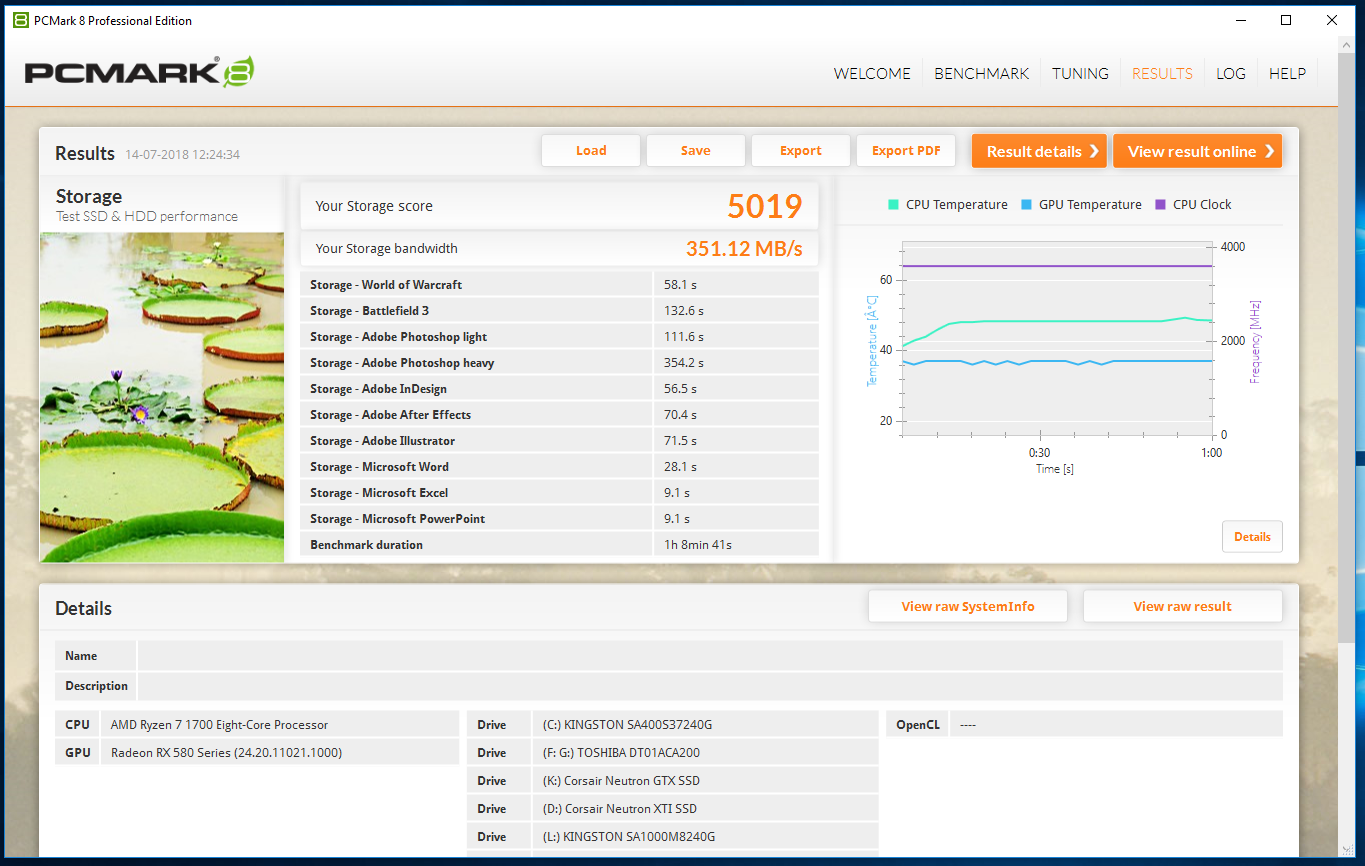Click the PCMark 8 title bar app icon
The width and height of the screenshot is (1365, 866).
(x=20, y=20)
